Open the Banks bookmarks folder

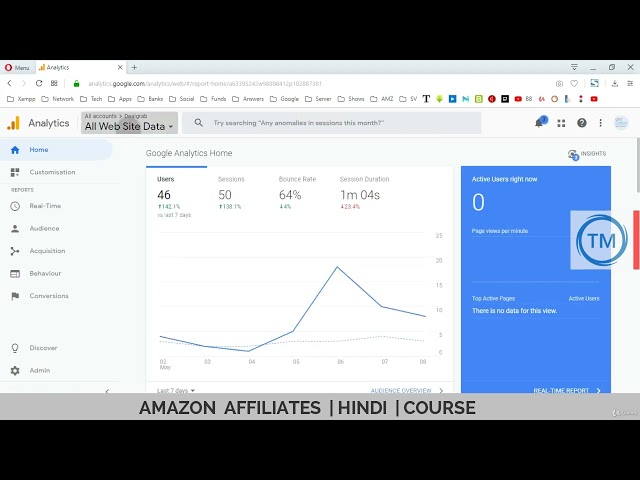click(x=150, y=99)
